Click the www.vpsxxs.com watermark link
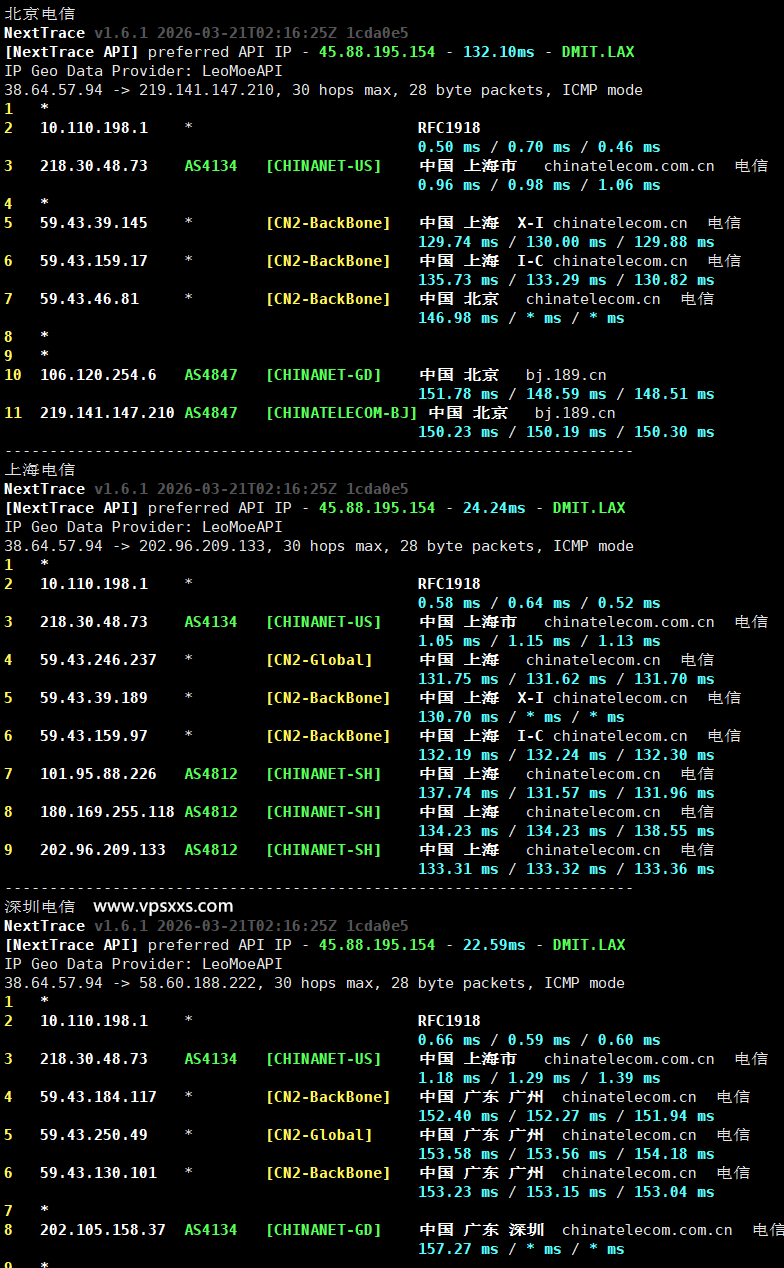Screen dimensions: 784x1268 tap(163, 907)
